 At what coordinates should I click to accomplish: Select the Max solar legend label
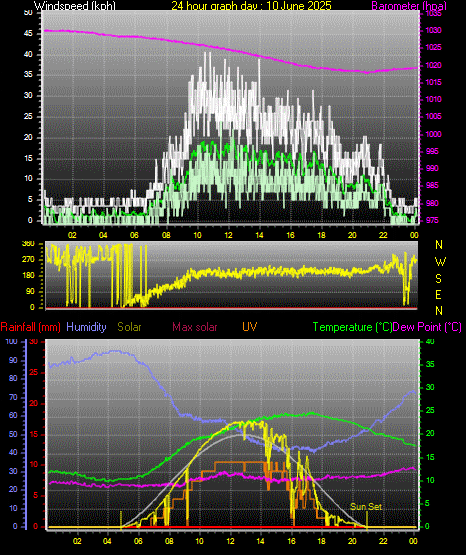[x=195, y=327]
